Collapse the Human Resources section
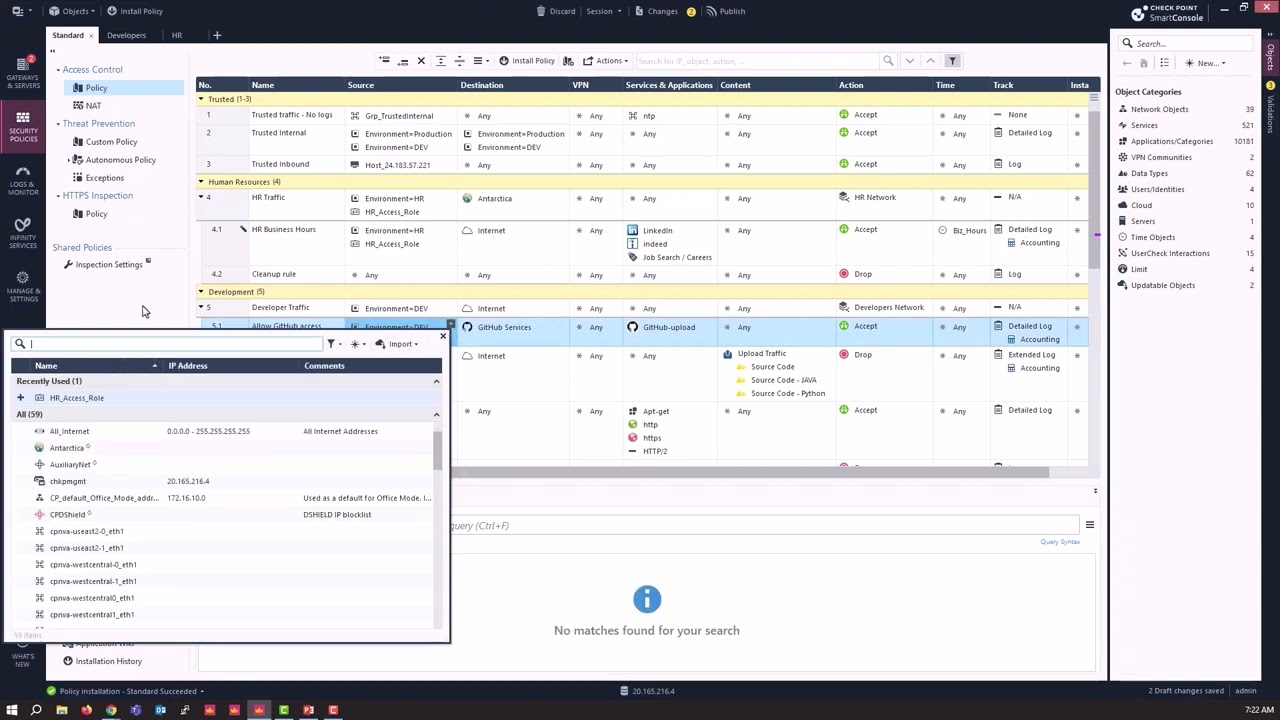This screenshot has height=720, width=1280. 201,182
